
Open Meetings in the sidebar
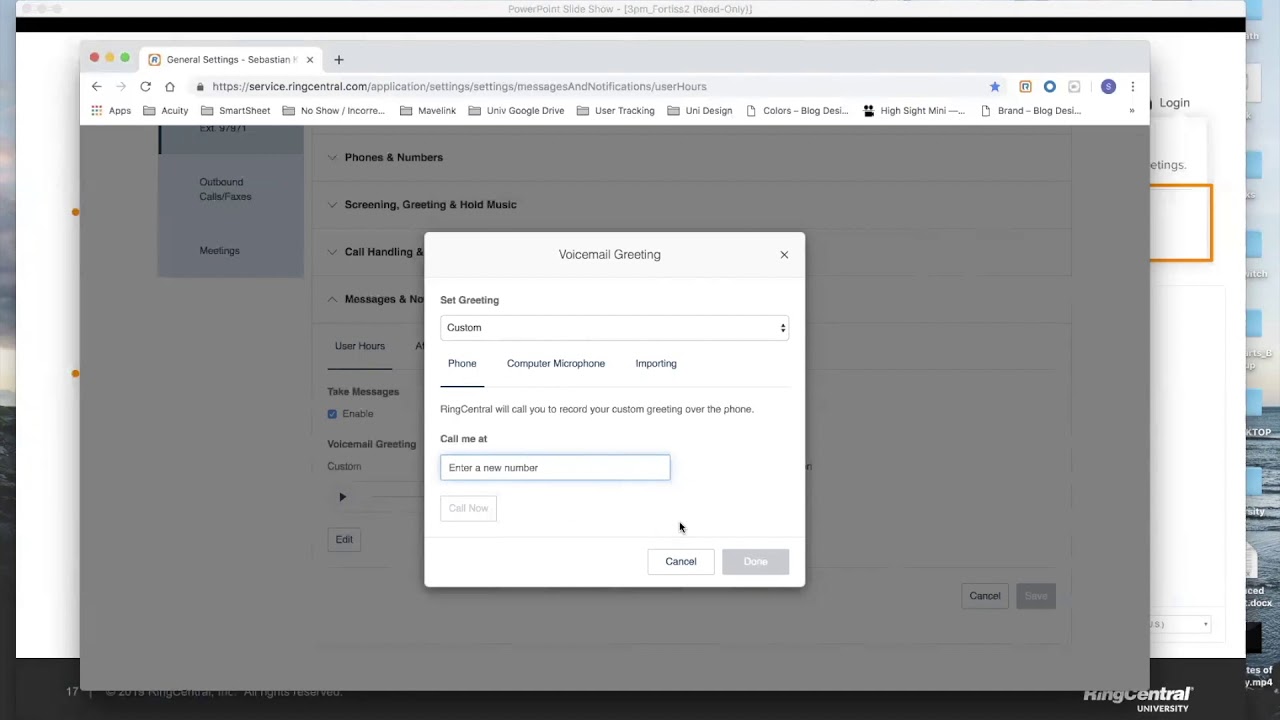pos(219,251)
